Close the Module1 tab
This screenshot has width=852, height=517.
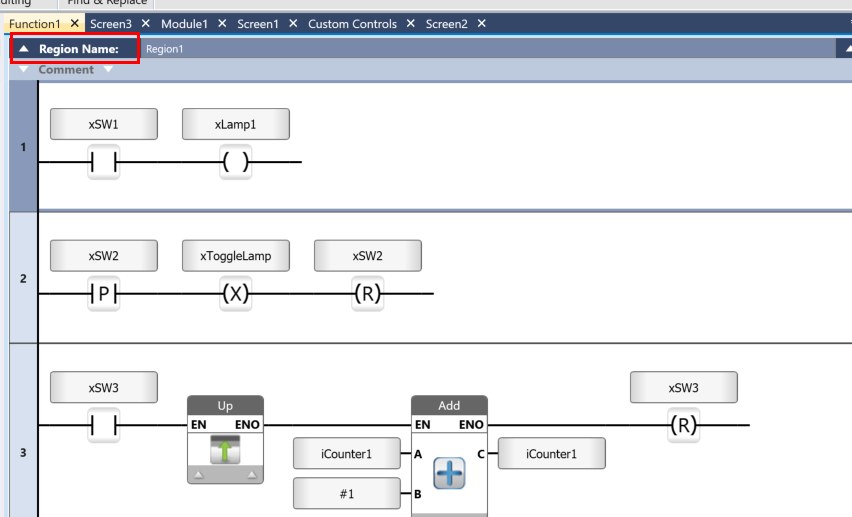(222, 23)
